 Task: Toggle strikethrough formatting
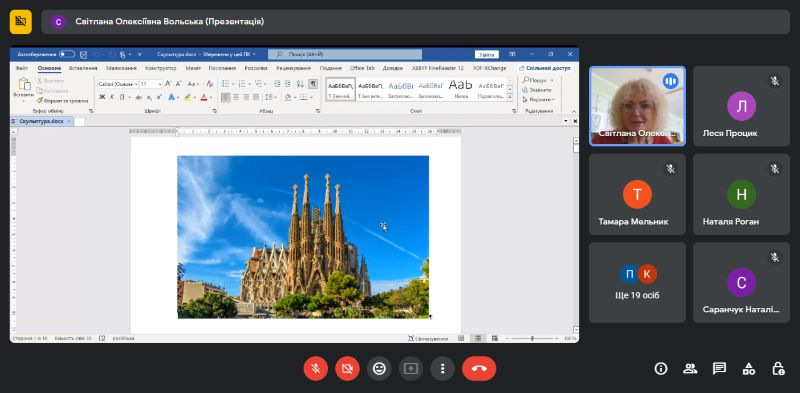click(x=138, y=97)
